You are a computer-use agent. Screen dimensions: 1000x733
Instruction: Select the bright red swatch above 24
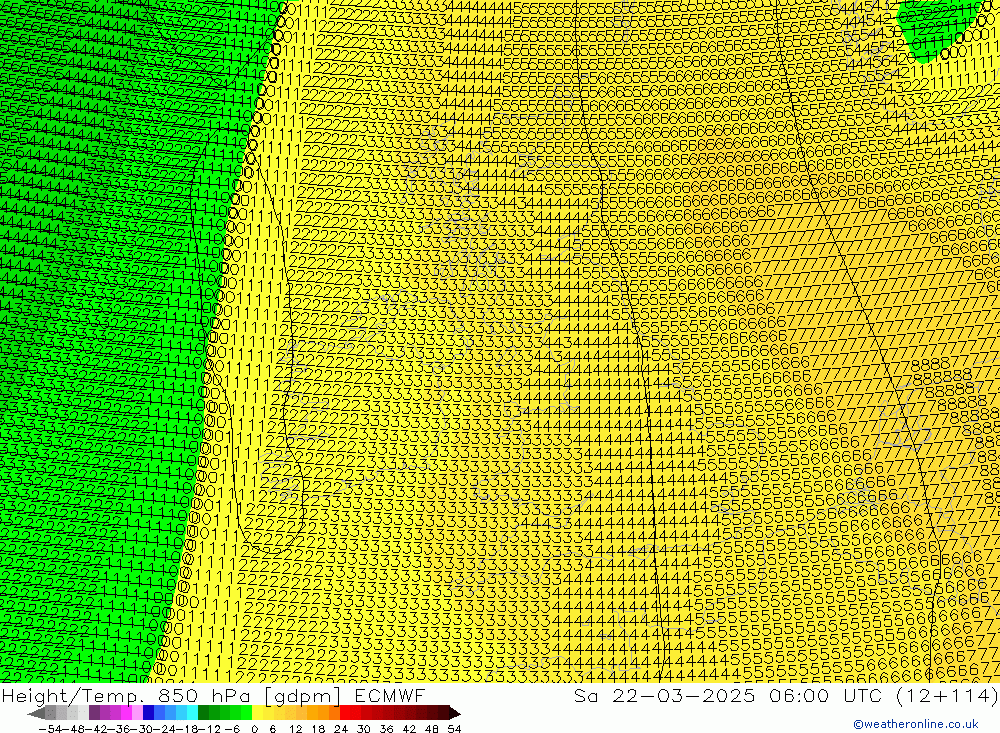(x=345, y=714)
